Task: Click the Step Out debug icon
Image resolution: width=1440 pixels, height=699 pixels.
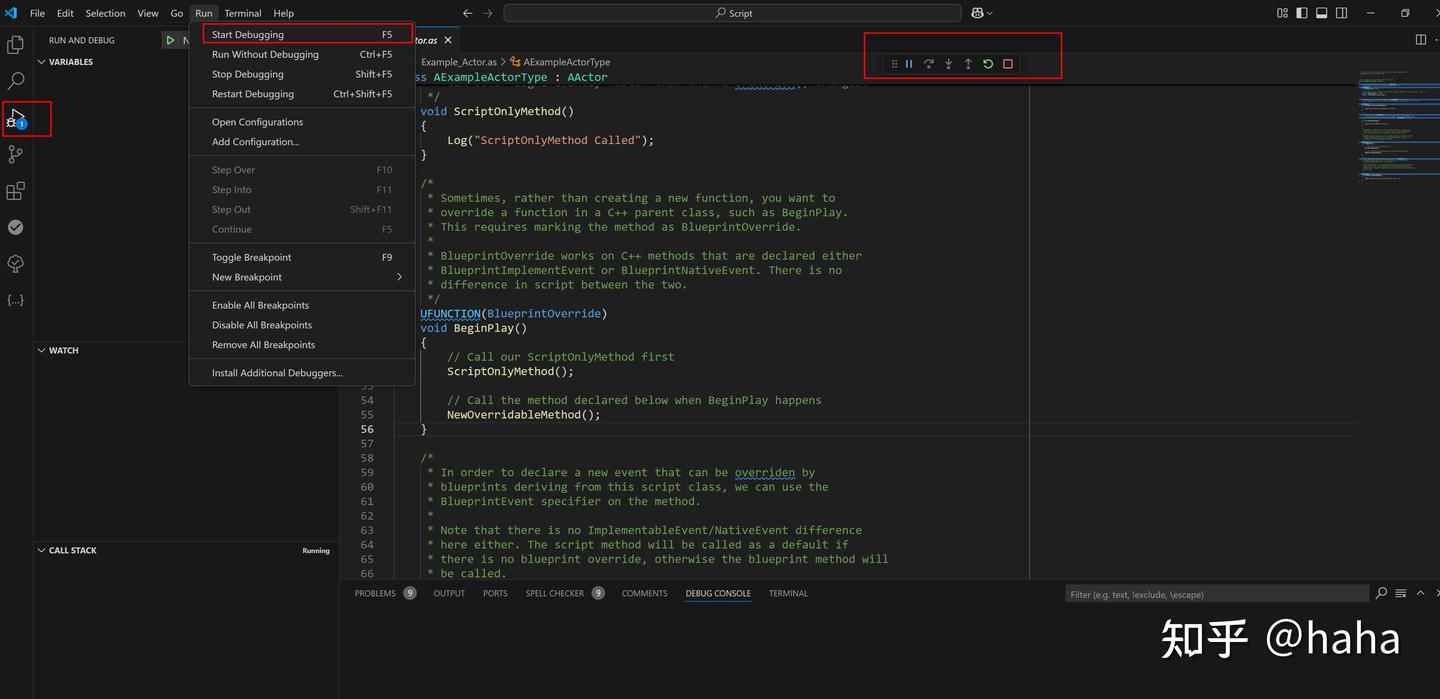Action: 968,63
